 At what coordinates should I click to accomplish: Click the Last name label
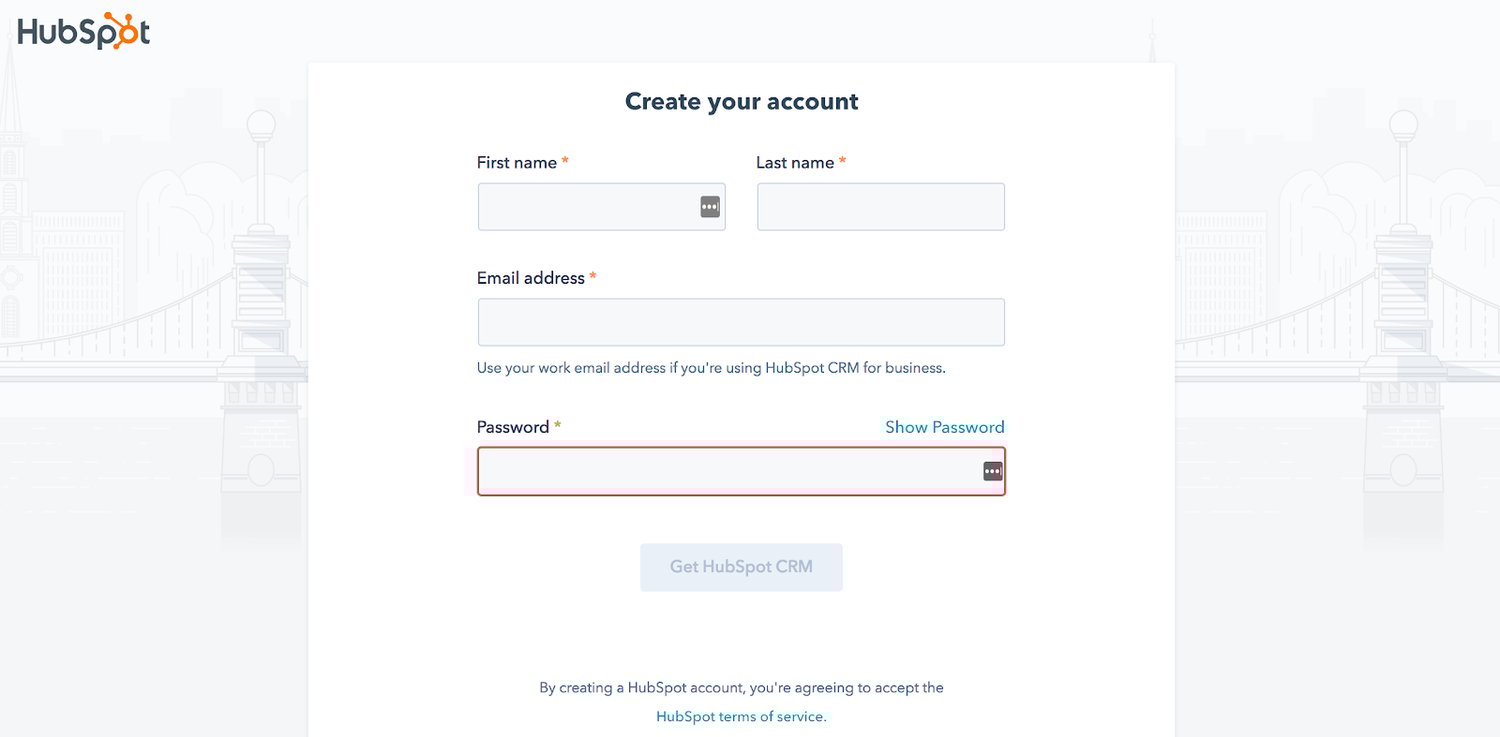795,162
